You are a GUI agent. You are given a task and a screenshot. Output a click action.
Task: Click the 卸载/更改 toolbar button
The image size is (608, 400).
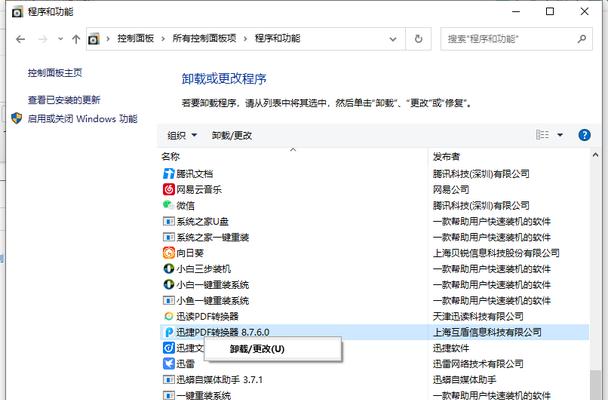click(232, 135)
